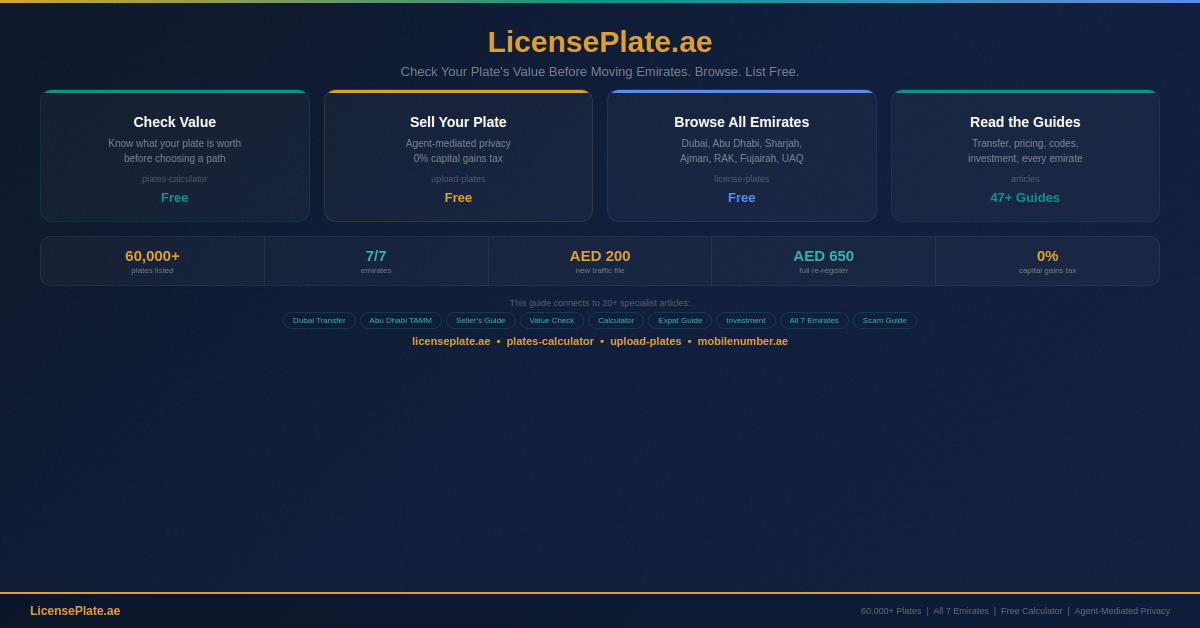
Task: Open the Read the Guides card
Action: click(1025, 155)
